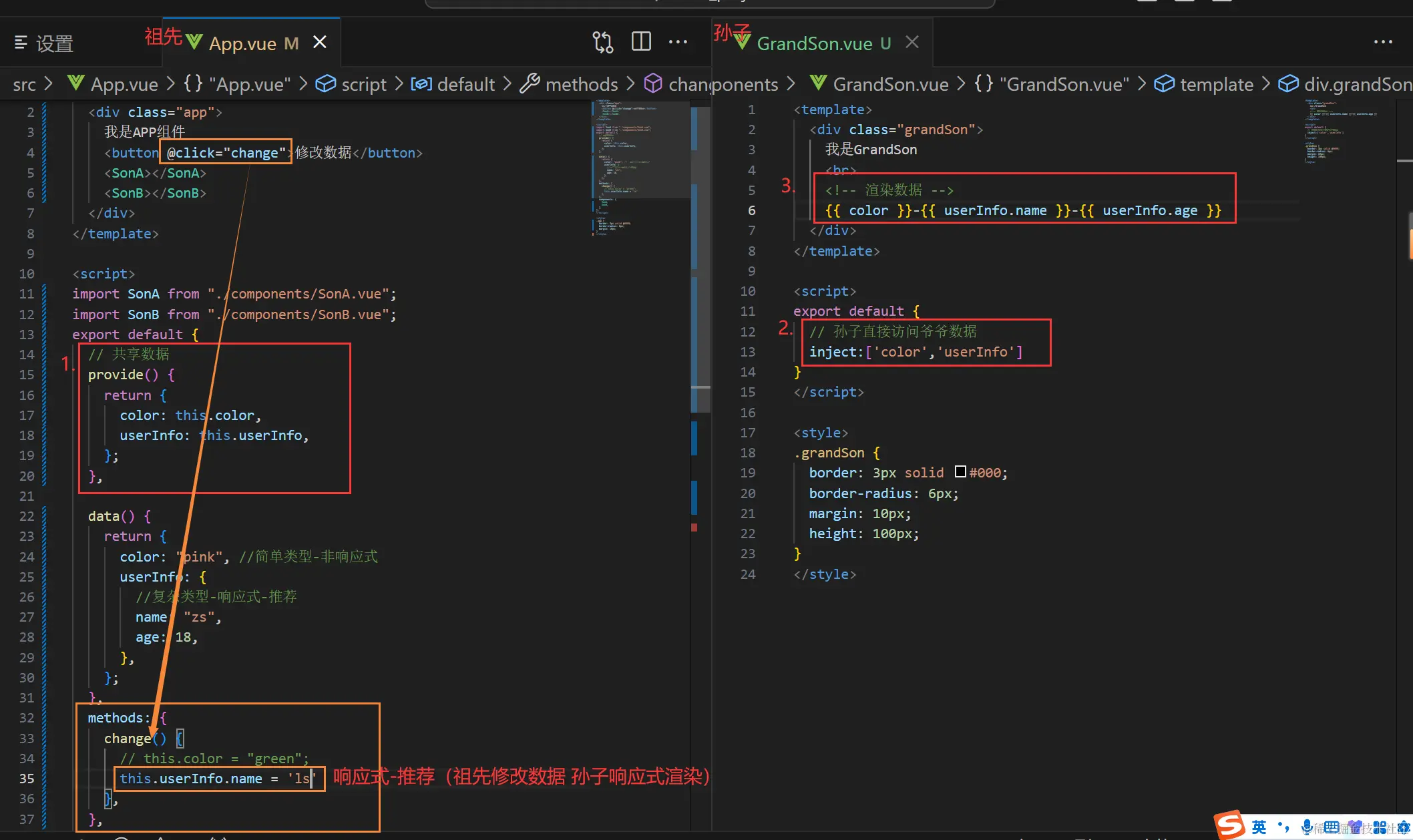The height and width of the screenshot is (840, 1413).
Task: Click the commented this.color = "green" line
Action: [214, 759]
